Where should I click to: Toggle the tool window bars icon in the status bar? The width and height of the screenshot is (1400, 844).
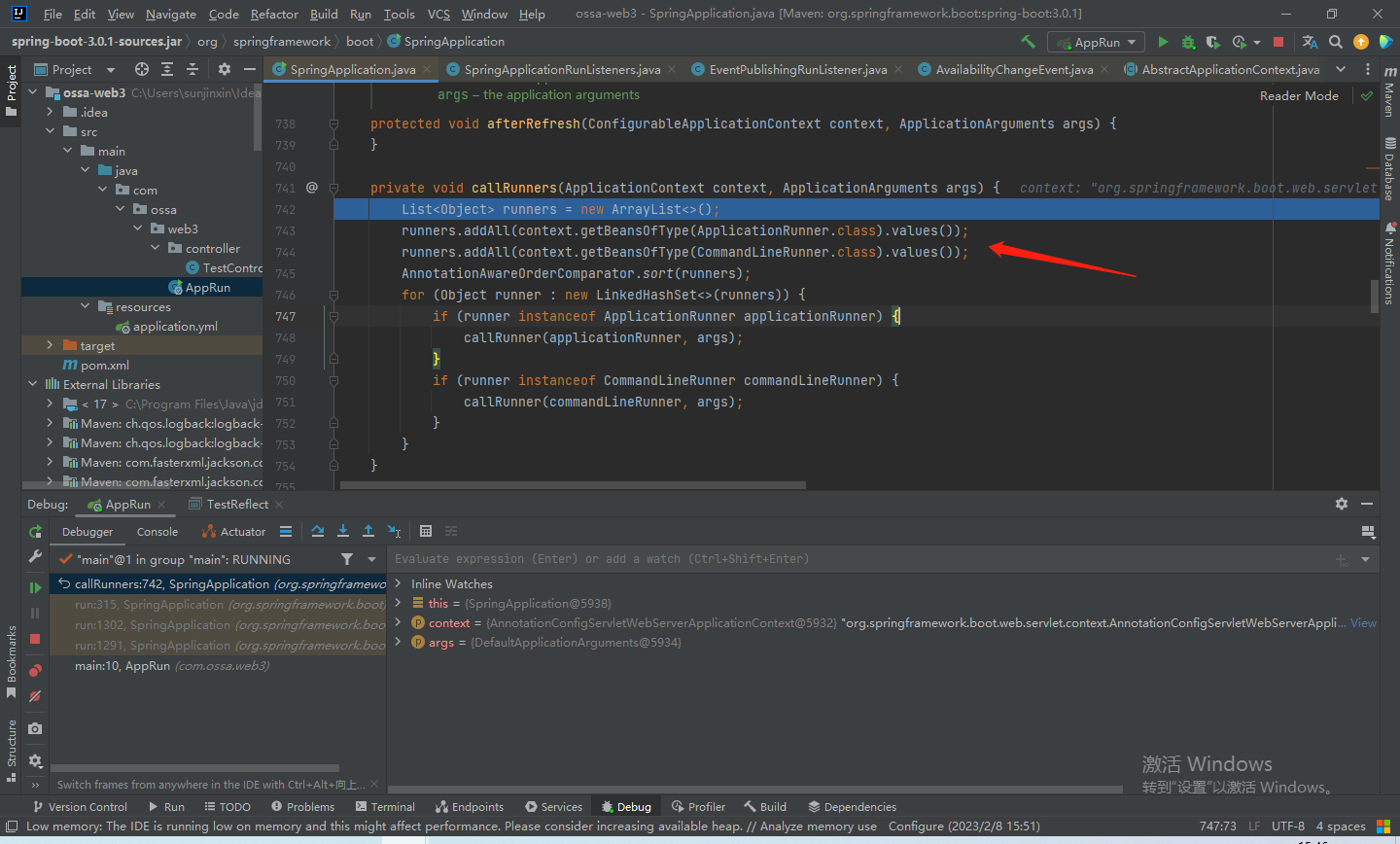click(12, 826)
